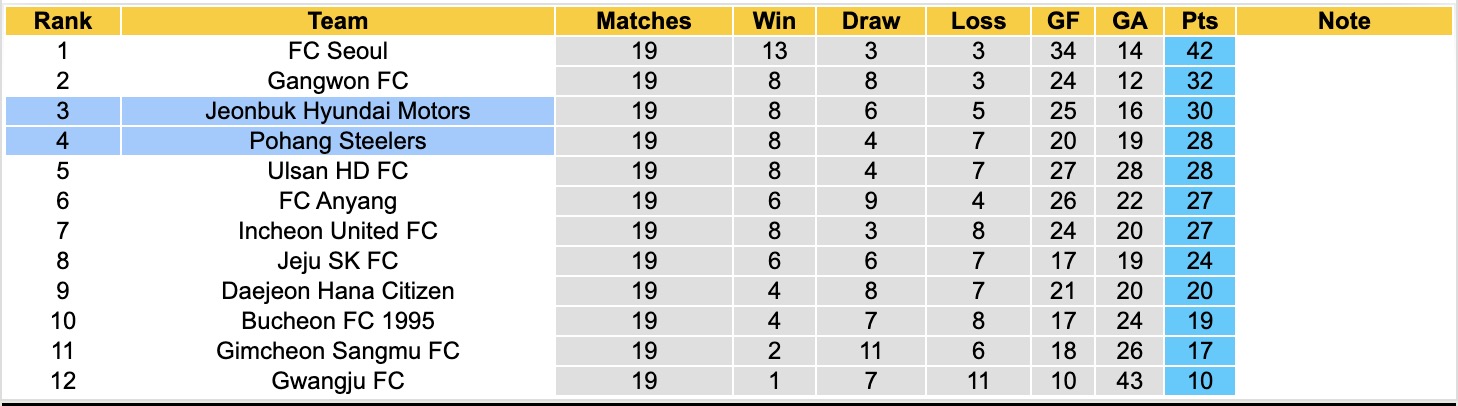Viewport: 1458px width, 406px height.
Task: Click the Note column header
Action: click(1344, 21)
